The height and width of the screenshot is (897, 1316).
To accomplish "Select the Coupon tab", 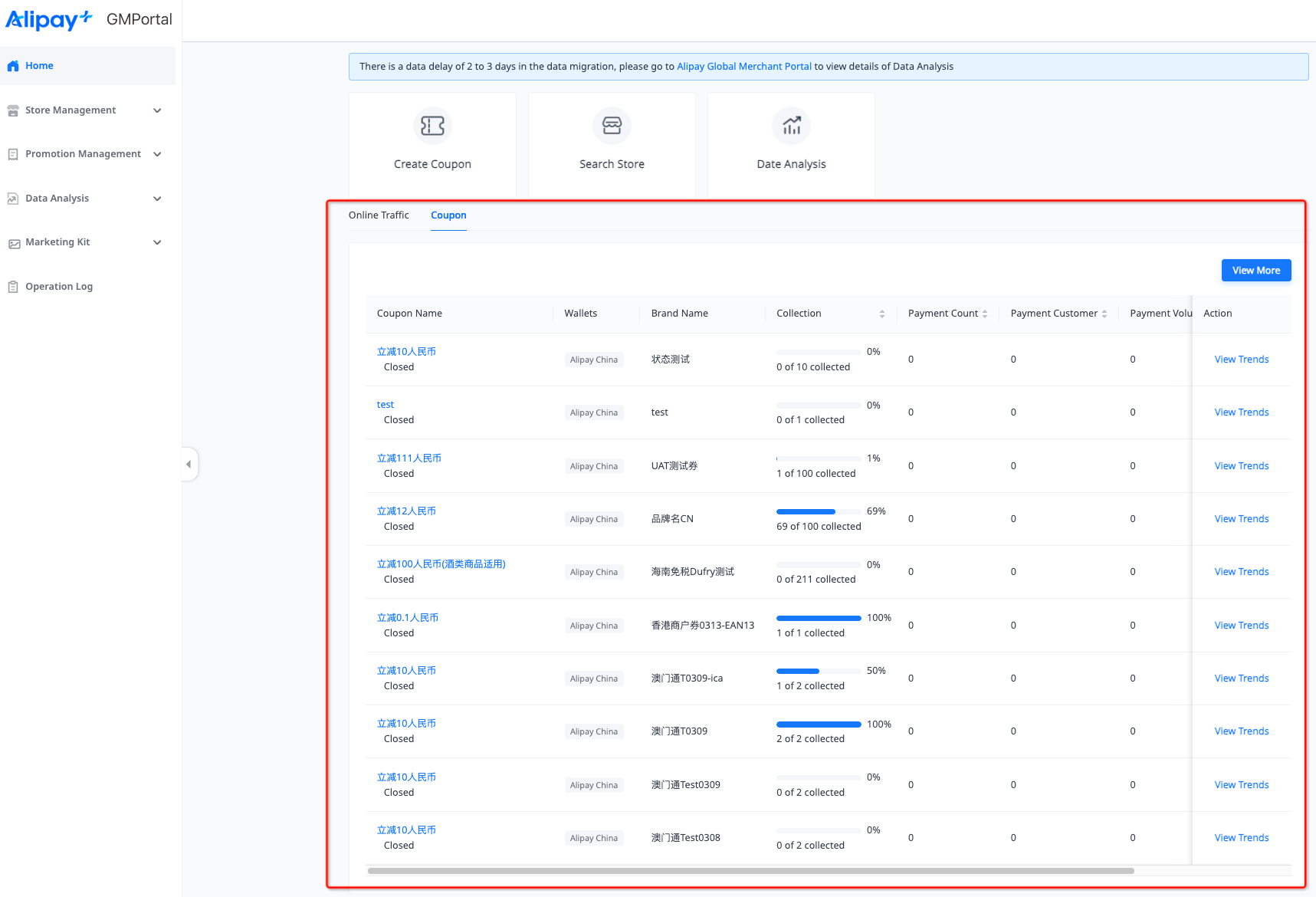I will 448,215.
